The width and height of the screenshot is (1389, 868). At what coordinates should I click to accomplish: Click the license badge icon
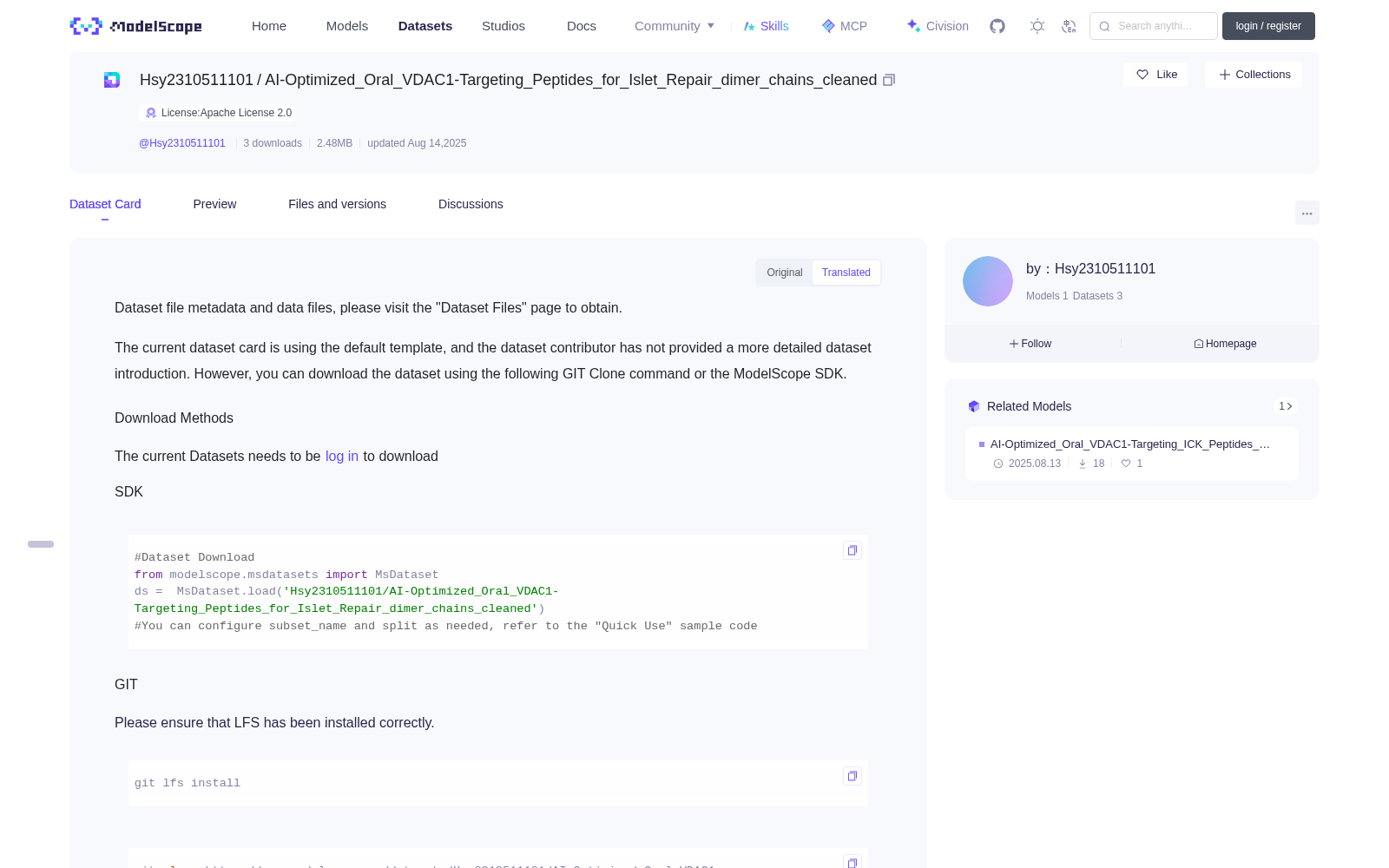(151, 113)
